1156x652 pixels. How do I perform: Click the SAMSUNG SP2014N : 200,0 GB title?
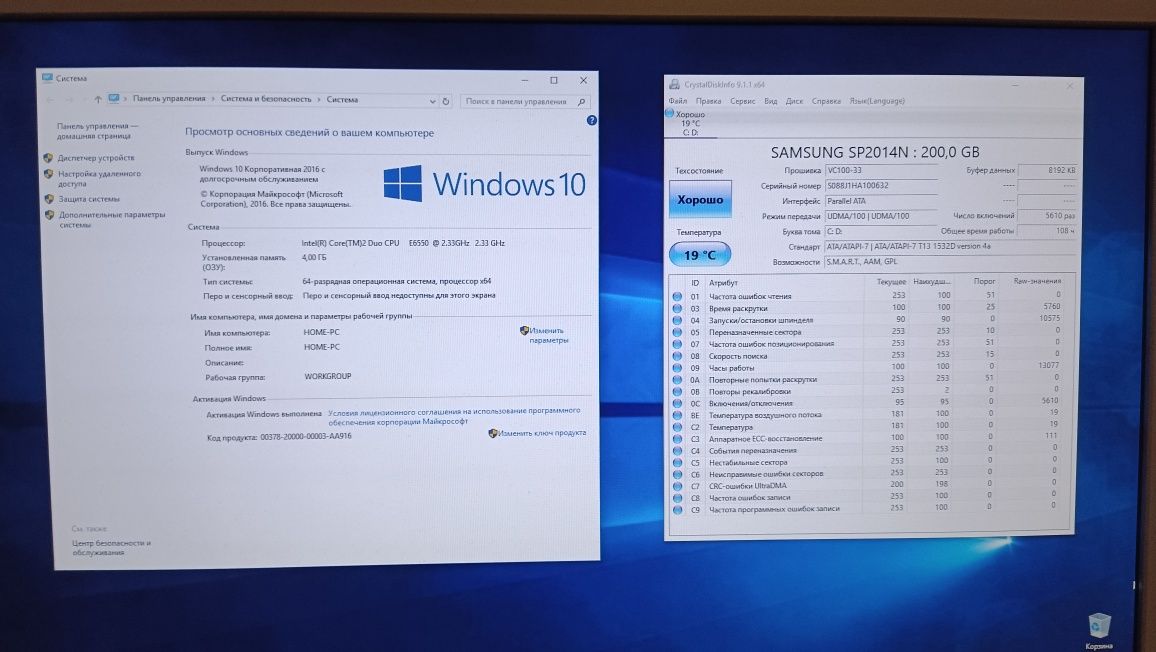[874, 153]
